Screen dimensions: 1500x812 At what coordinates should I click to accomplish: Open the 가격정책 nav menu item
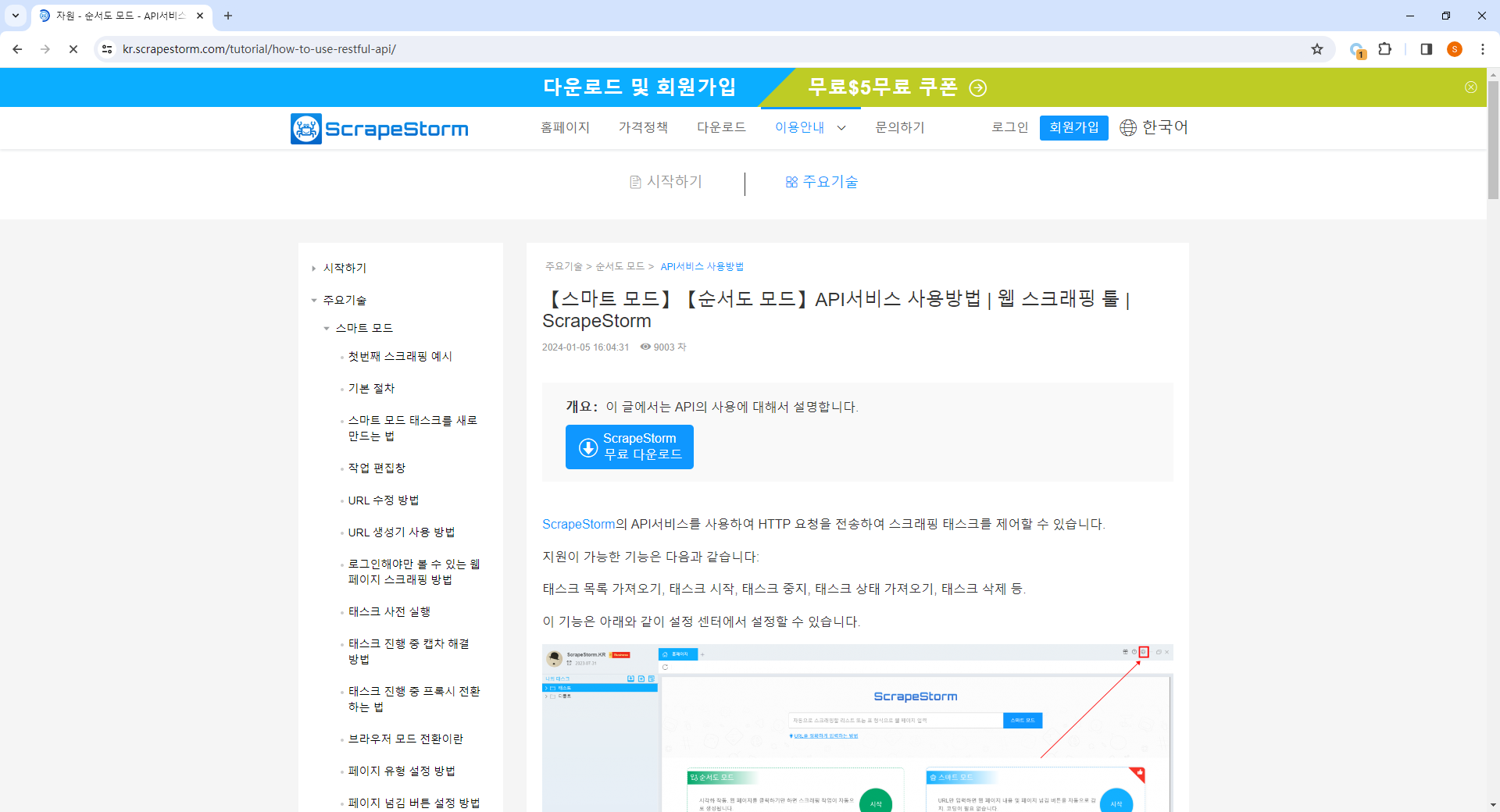[x=643, y=127]
